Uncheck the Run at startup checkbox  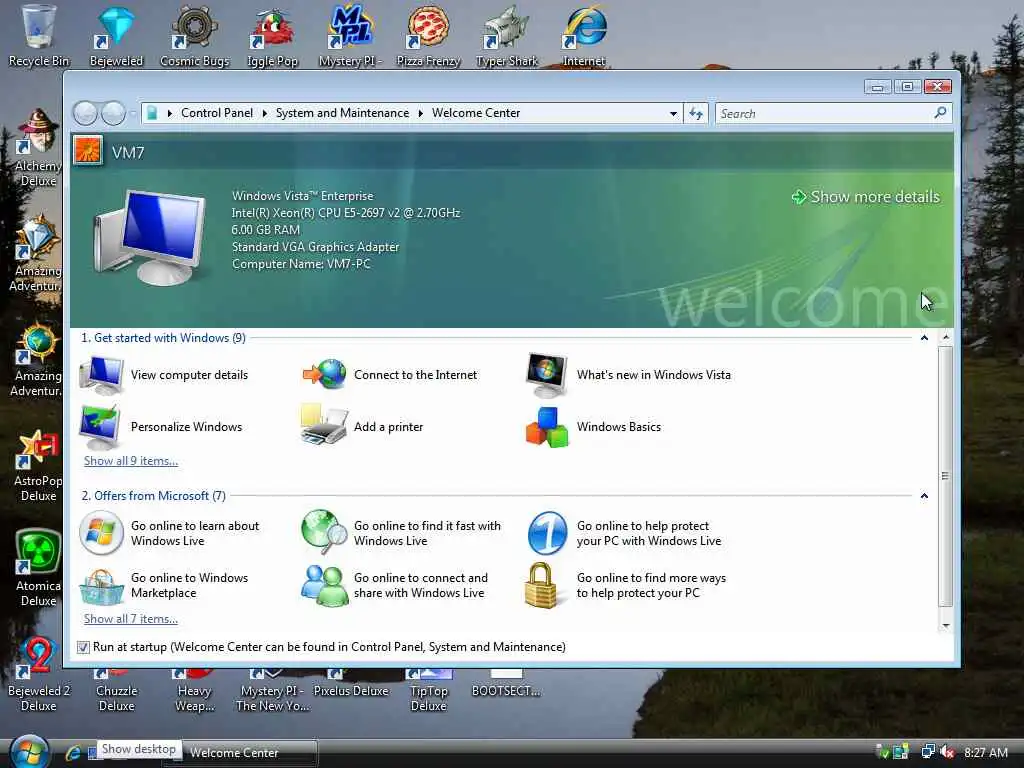click(83, 647)
